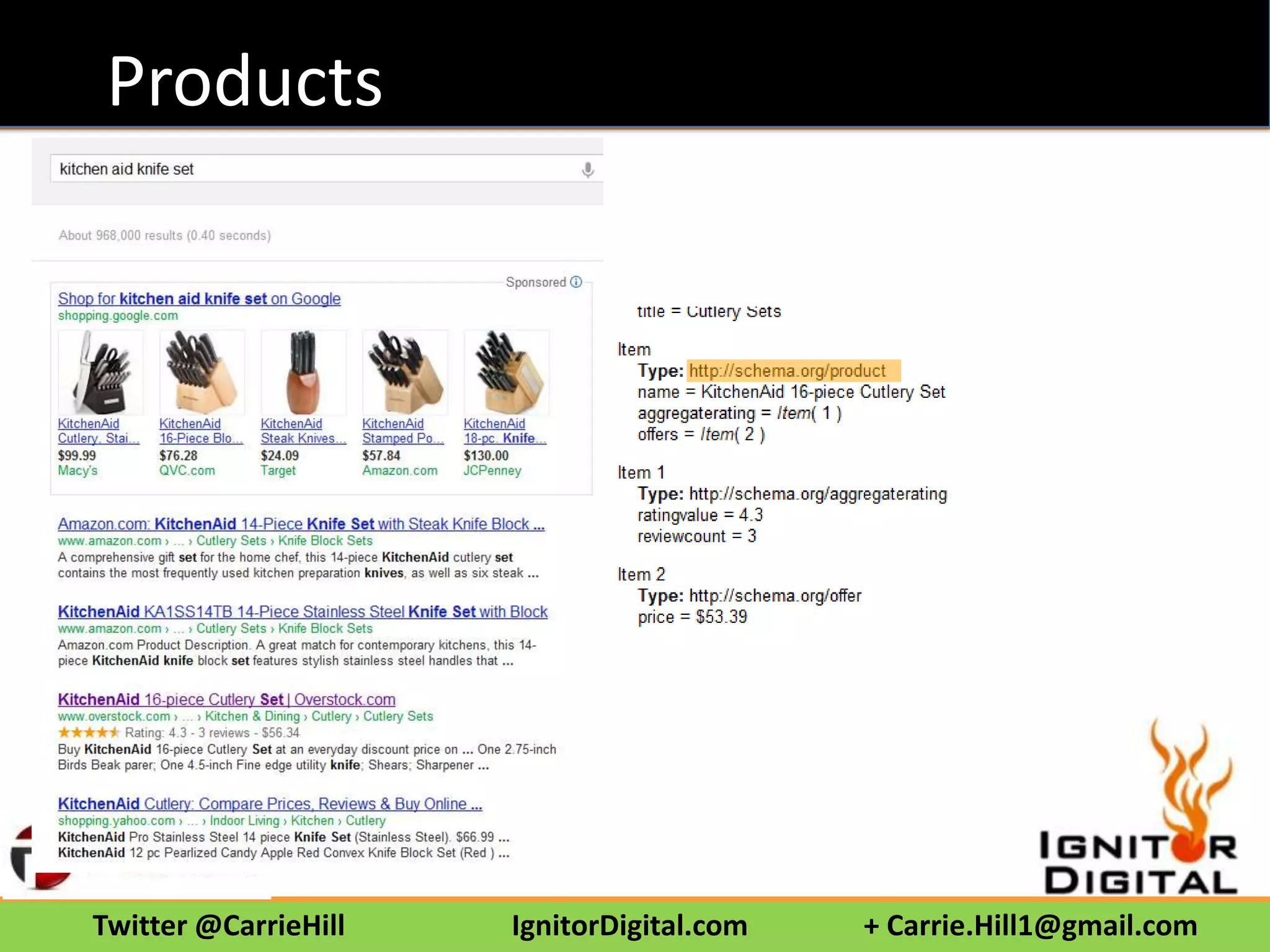The image size is (1270, 952).
Task: Open Amazon.com KitchenAid 14-Piece Knife Set result
Action: click(301, 524)
